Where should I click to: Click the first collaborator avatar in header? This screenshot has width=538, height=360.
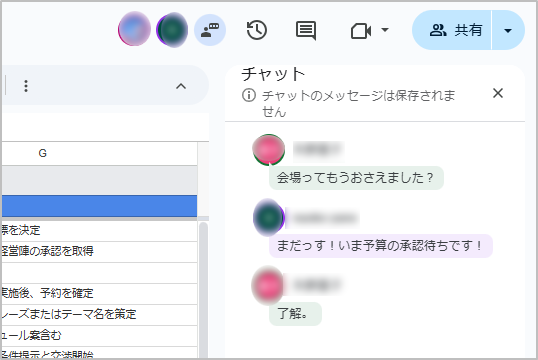click(x=134, y=29)
